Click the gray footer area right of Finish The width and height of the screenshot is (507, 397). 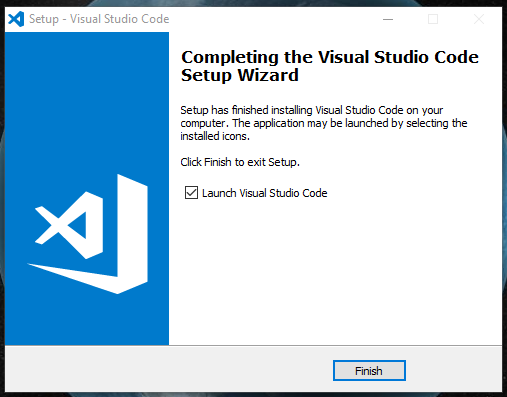point(454,369)
